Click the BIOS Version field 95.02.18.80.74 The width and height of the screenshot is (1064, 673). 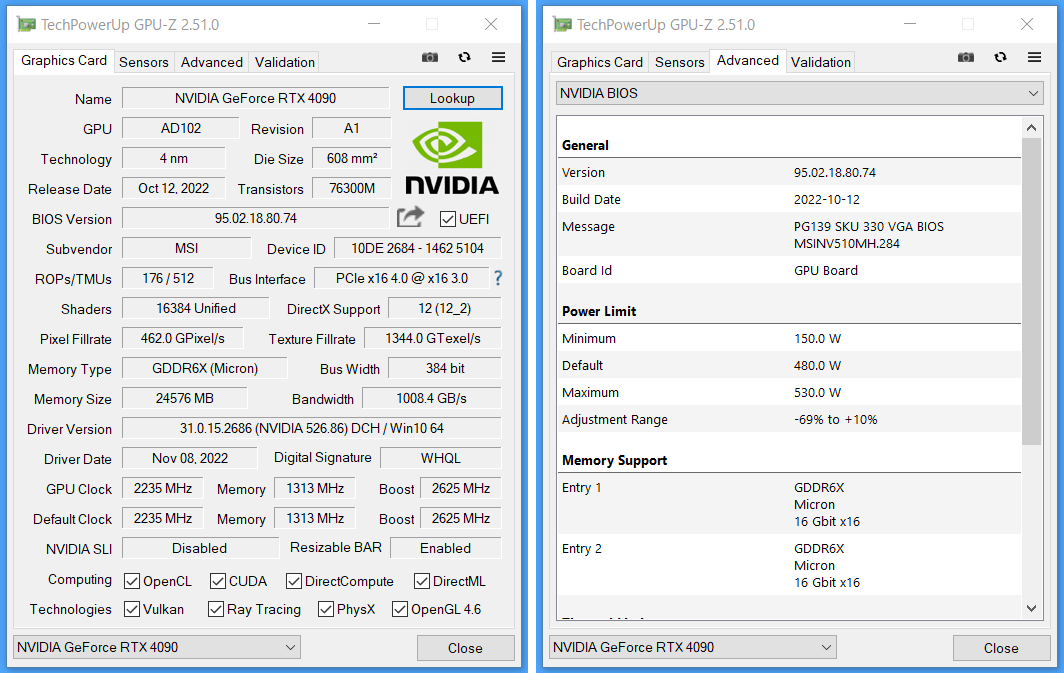pos(256,218)
